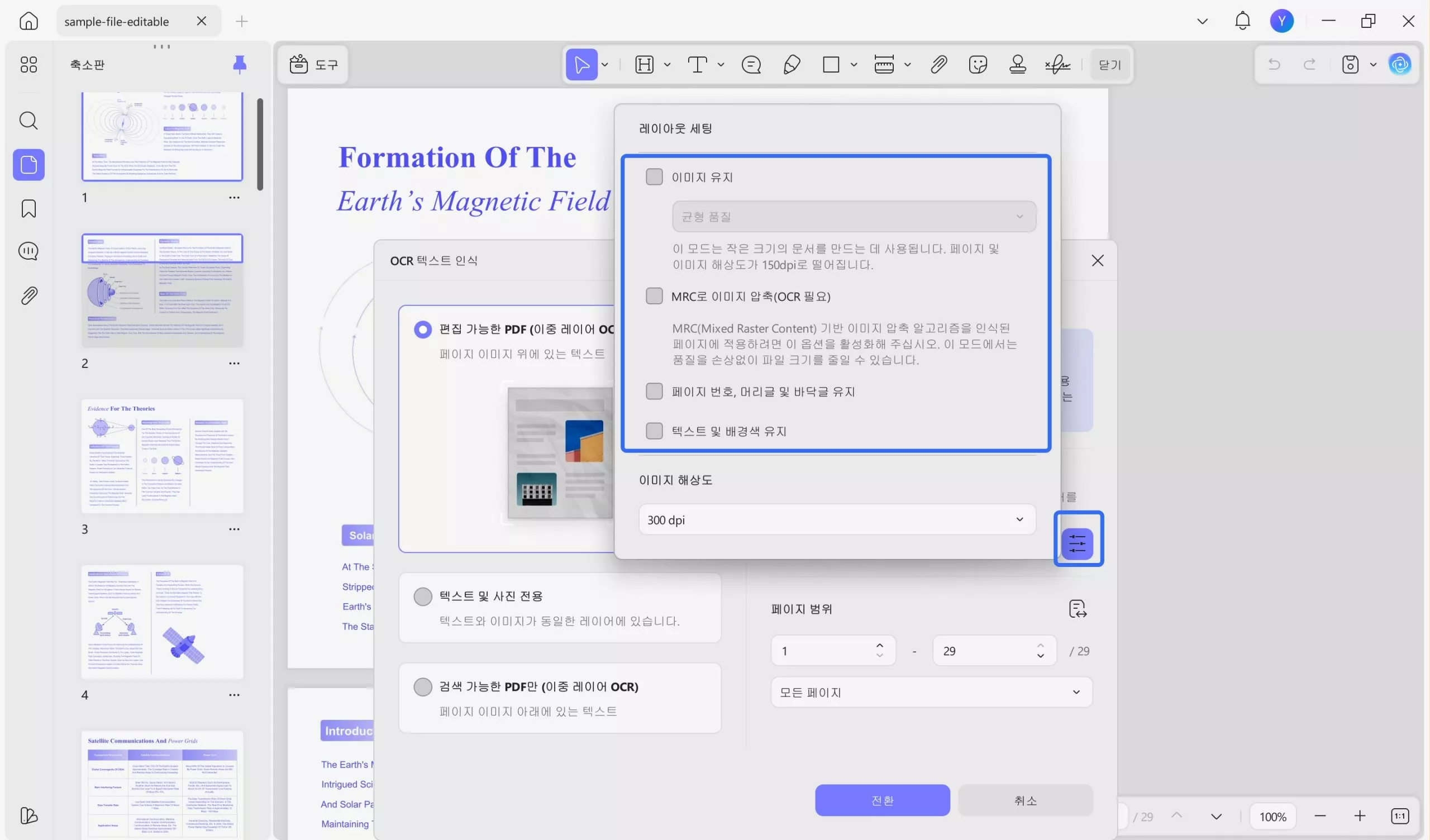Expand the save options dropdown arrow
Viewport: 1430px width, 840px height.
tap(1373, 65)
